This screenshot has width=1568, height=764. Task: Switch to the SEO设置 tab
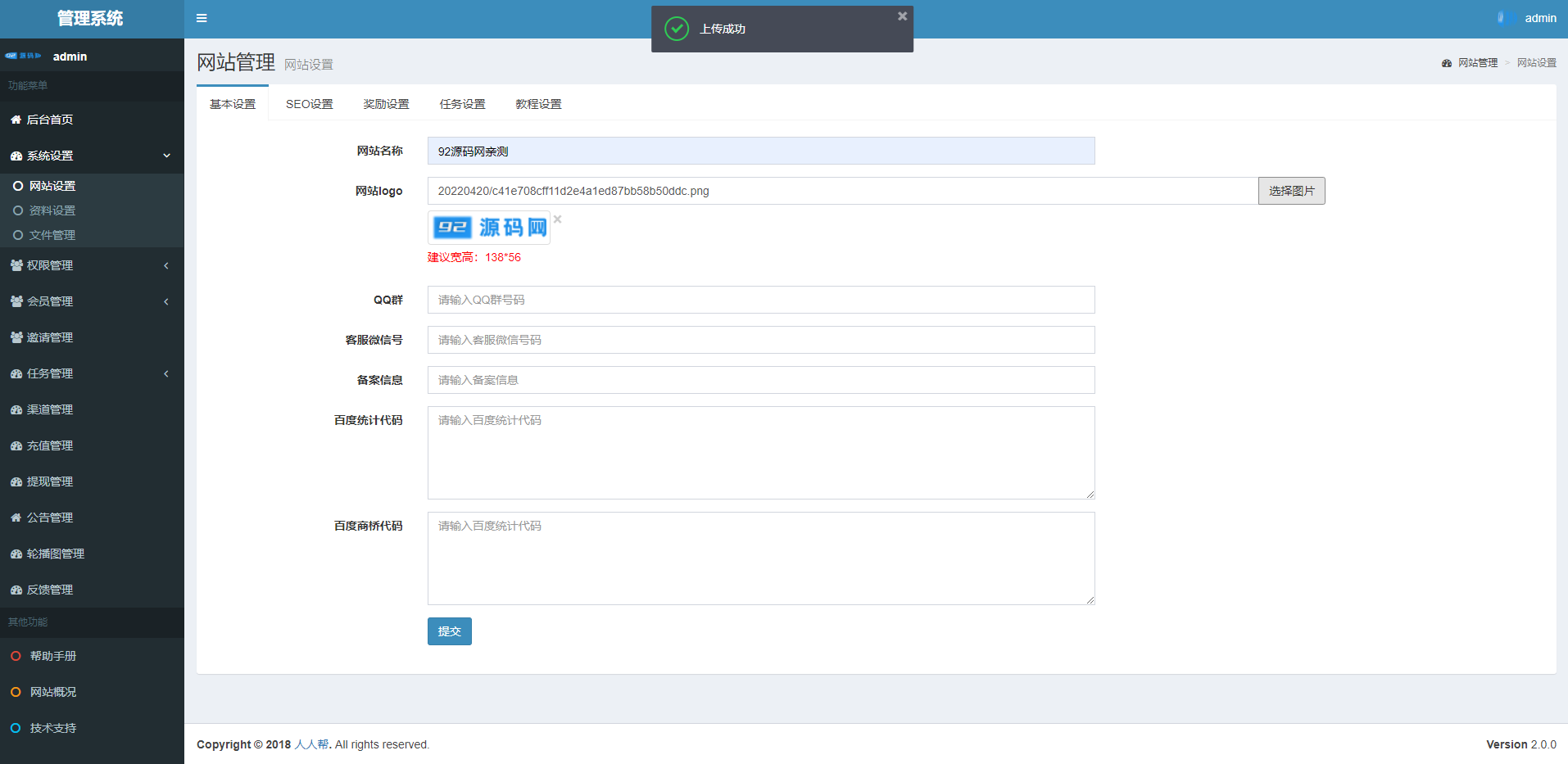[x=309, y=104]
